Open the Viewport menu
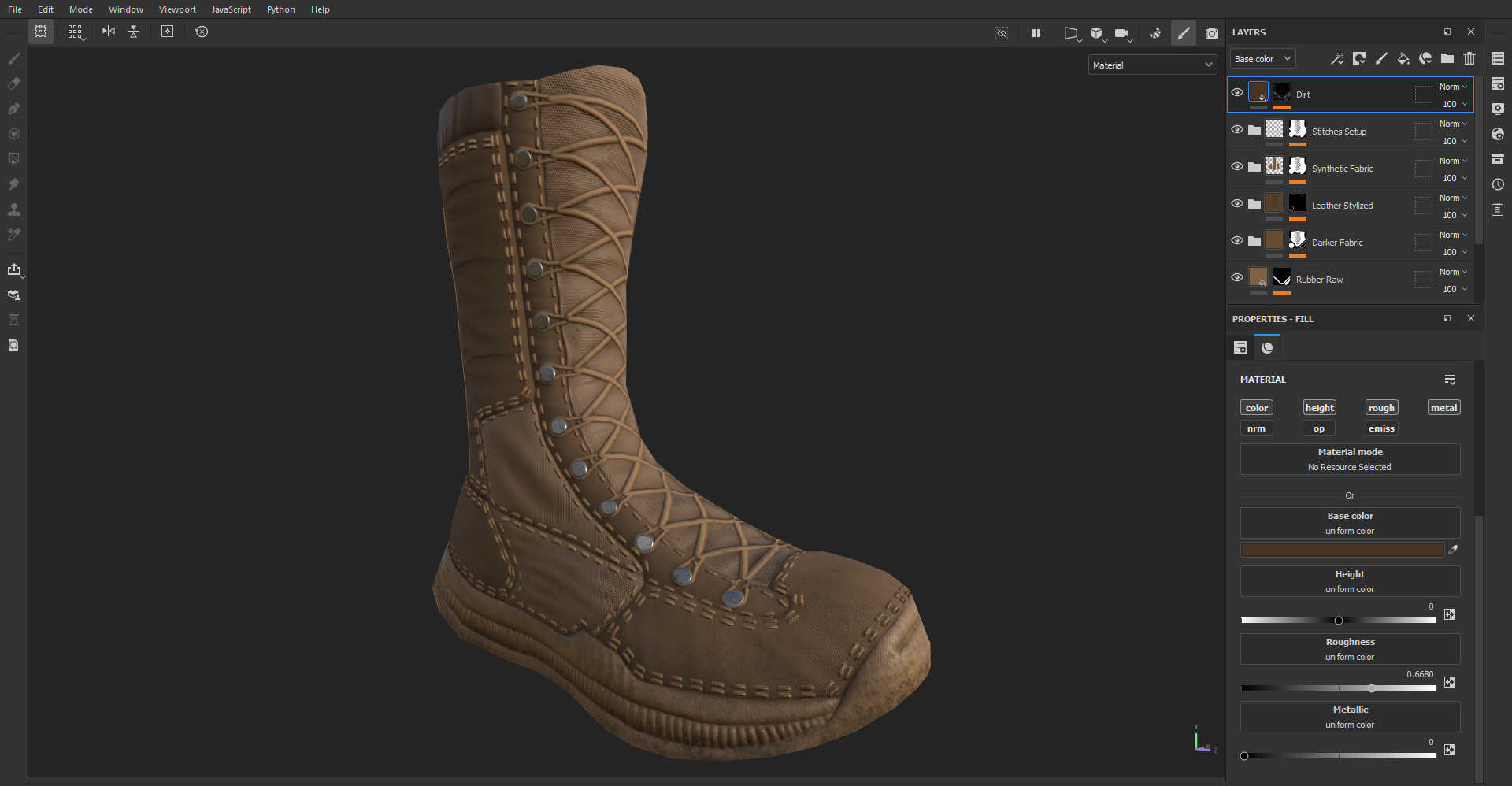 pos(177,9)
